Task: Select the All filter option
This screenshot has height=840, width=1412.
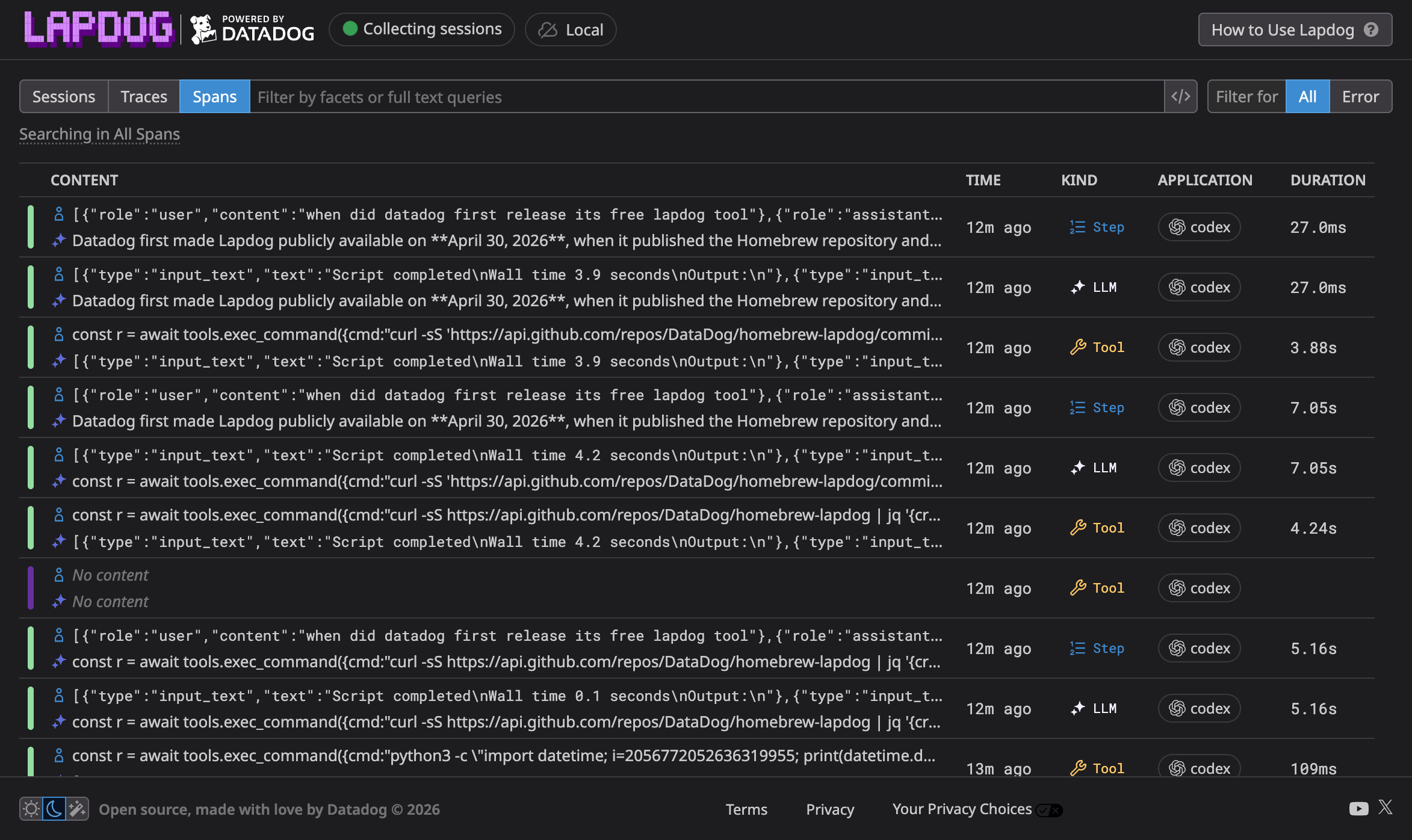Action: [1307, 96]
